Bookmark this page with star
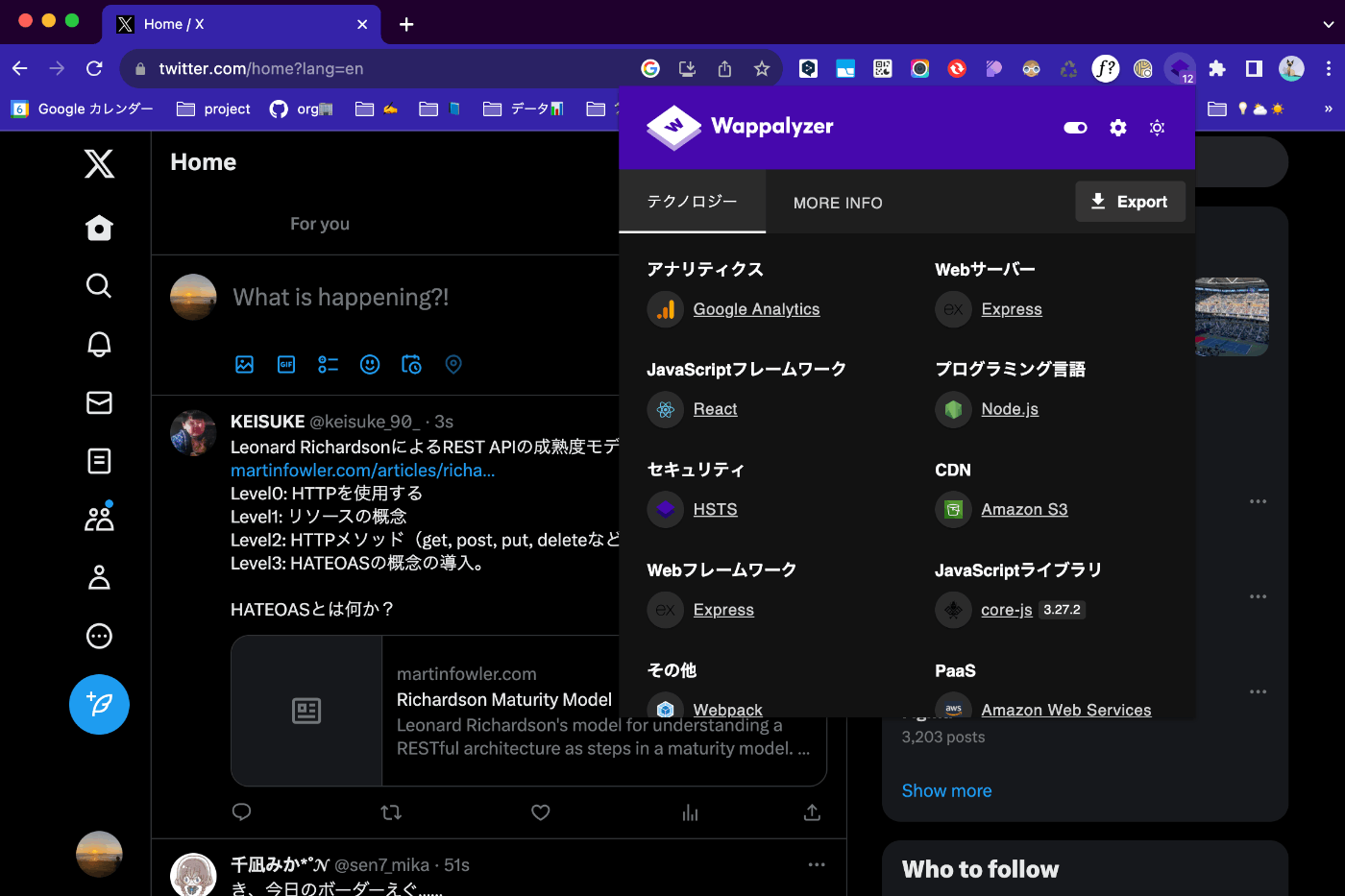The width and height of the screenshot is (1345, 896). click(x=762, y=69)
